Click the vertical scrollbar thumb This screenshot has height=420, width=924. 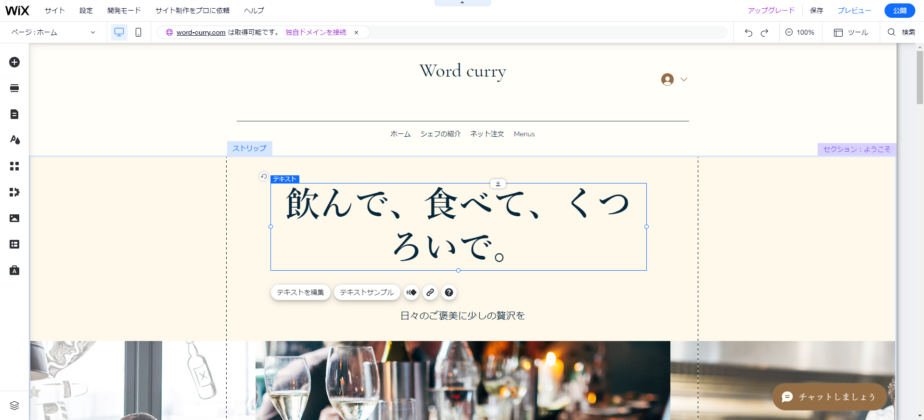click(919, 77)
